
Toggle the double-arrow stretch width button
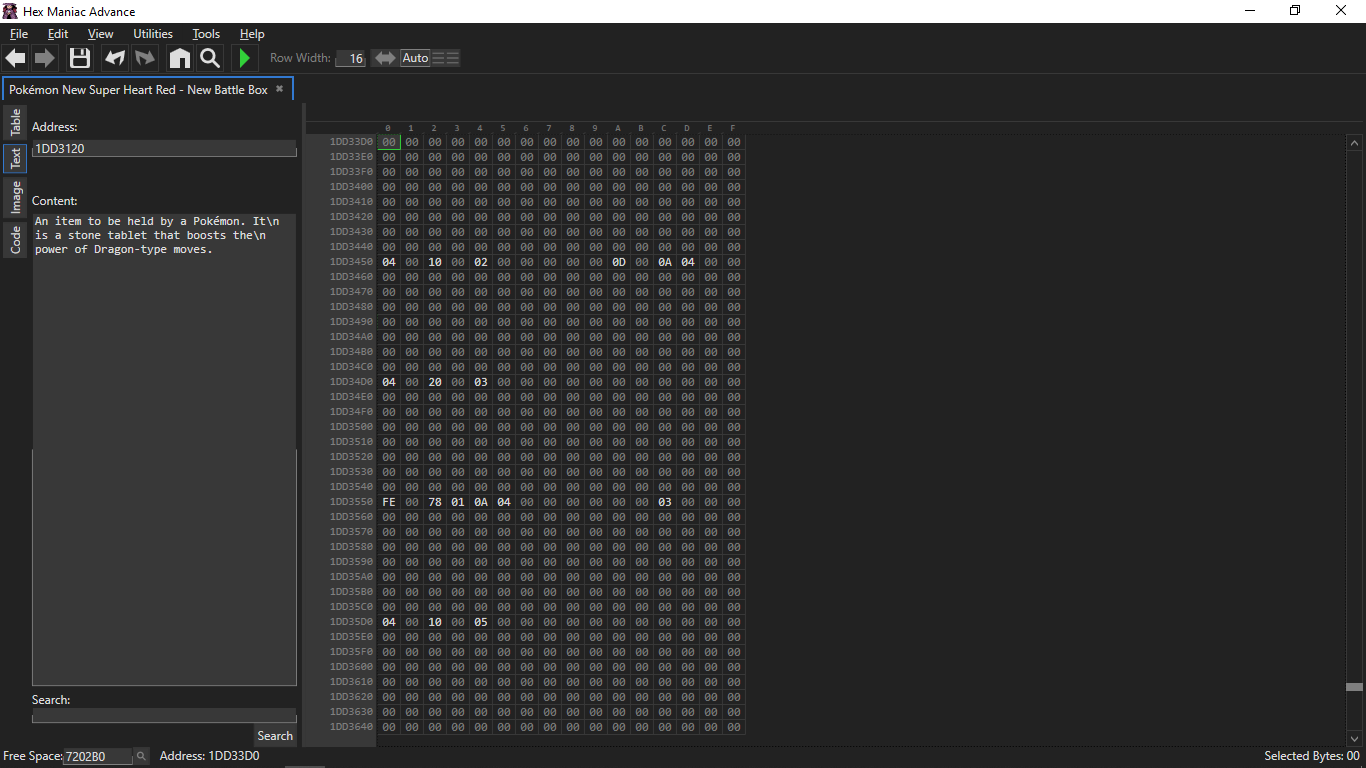384,58
